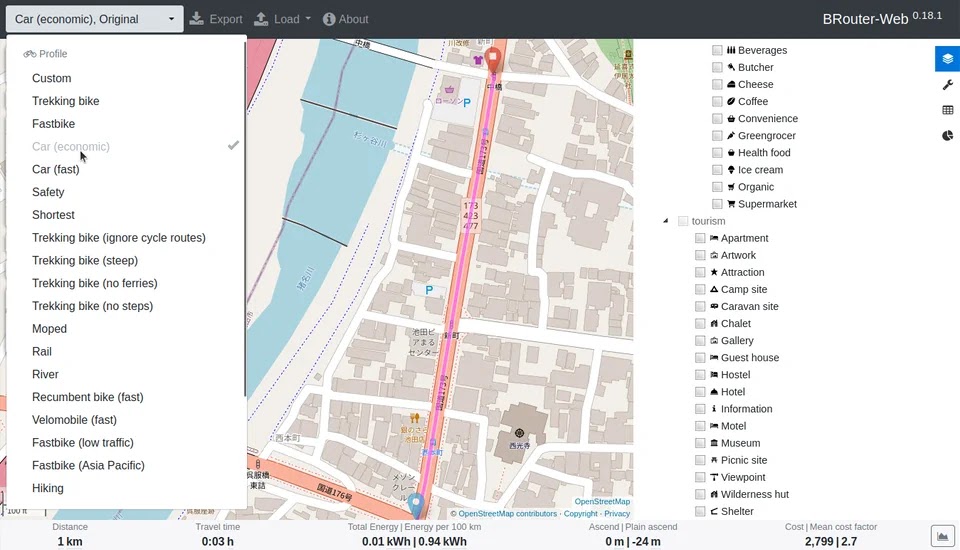960x550 pixels.
Task: Click the red route end marker on map
Action: click(492, 61)
